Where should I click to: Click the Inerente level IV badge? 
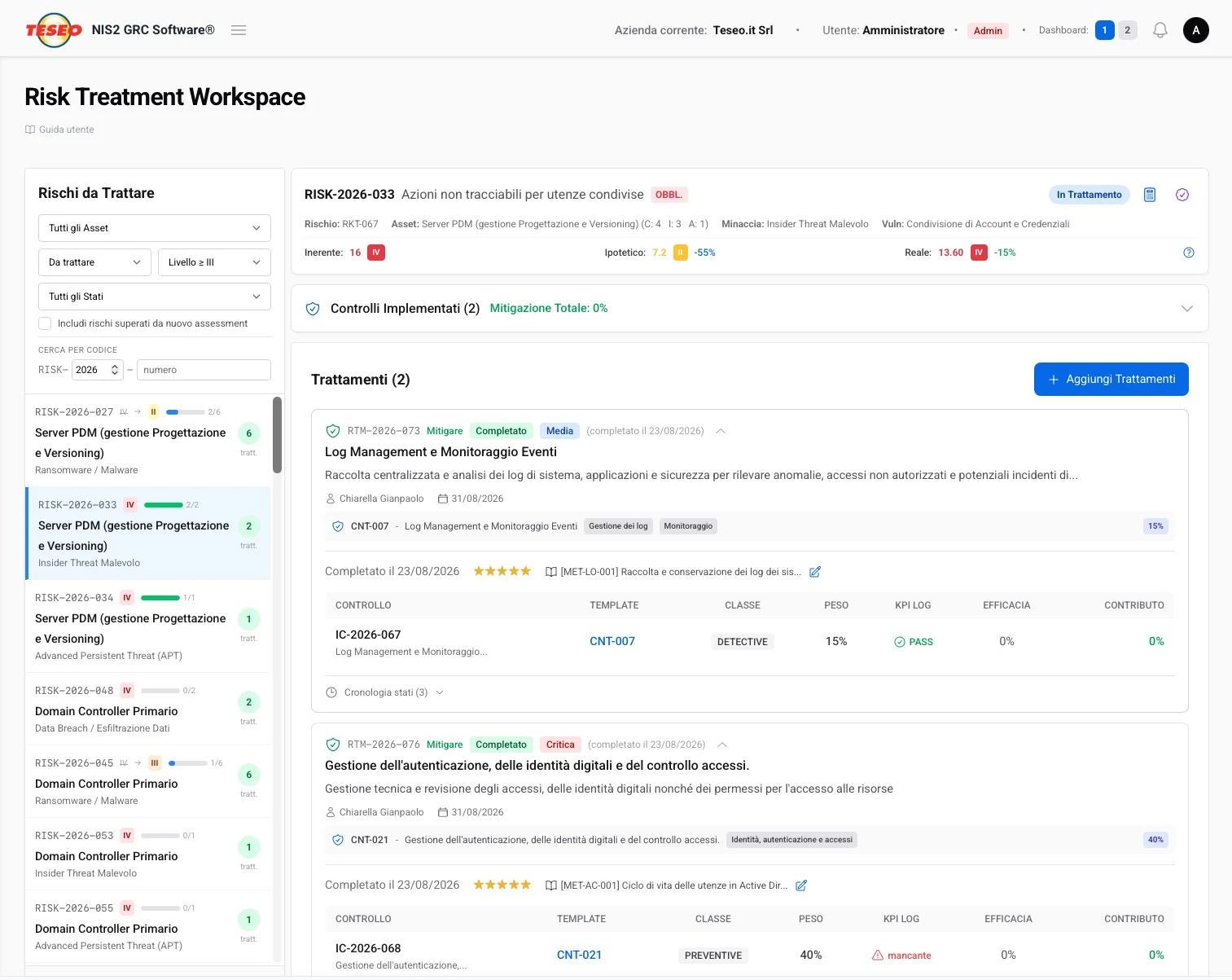click(x=376, y=253)
